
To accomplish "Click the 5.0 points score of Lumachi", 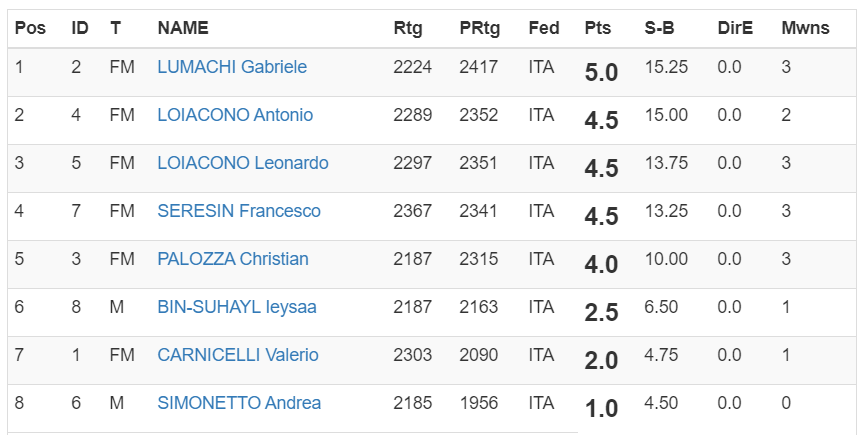I will (x=601, y=72).
